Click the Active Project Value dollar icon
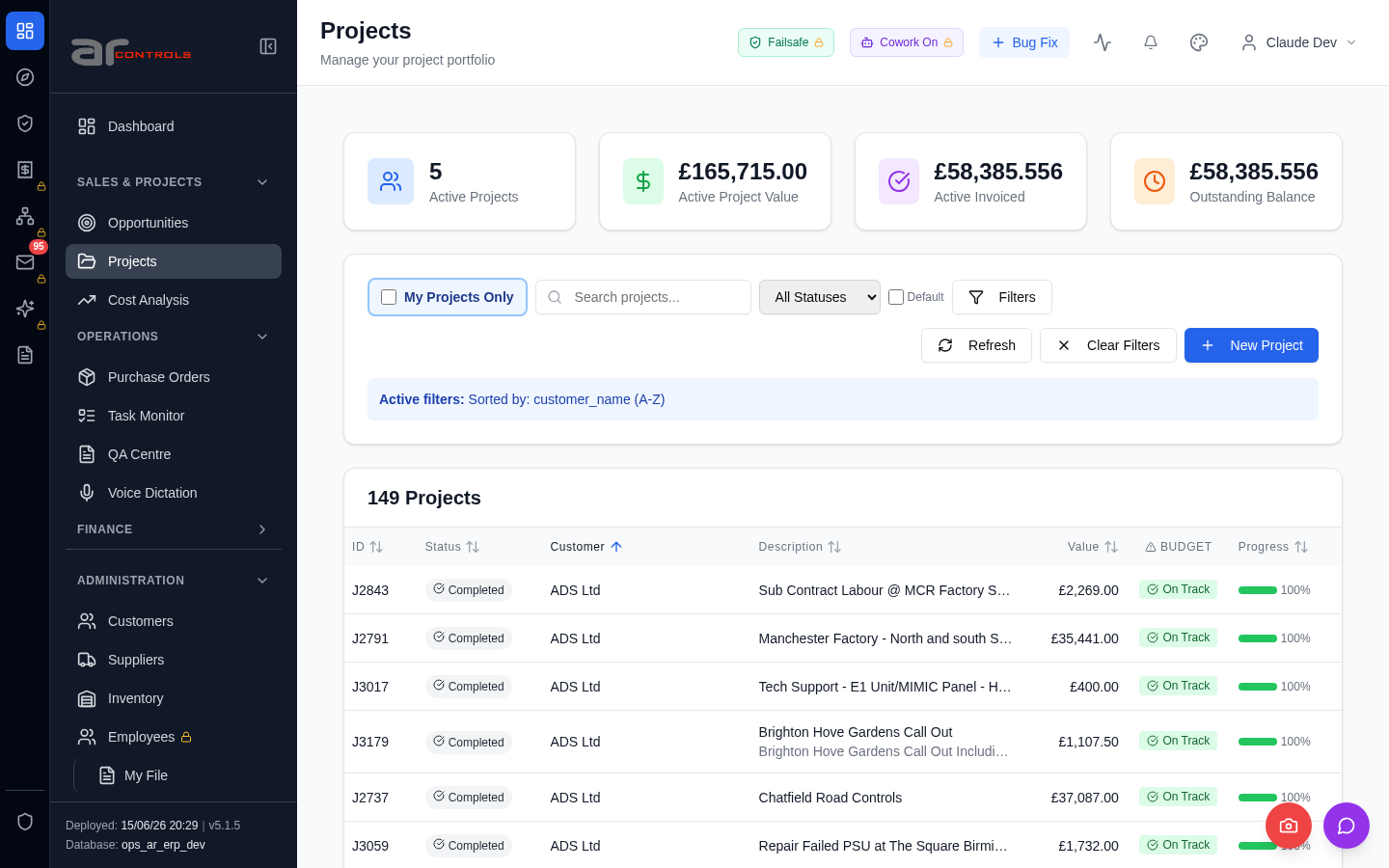Viewport: 1389px width, 868px height. click(643, 181)
